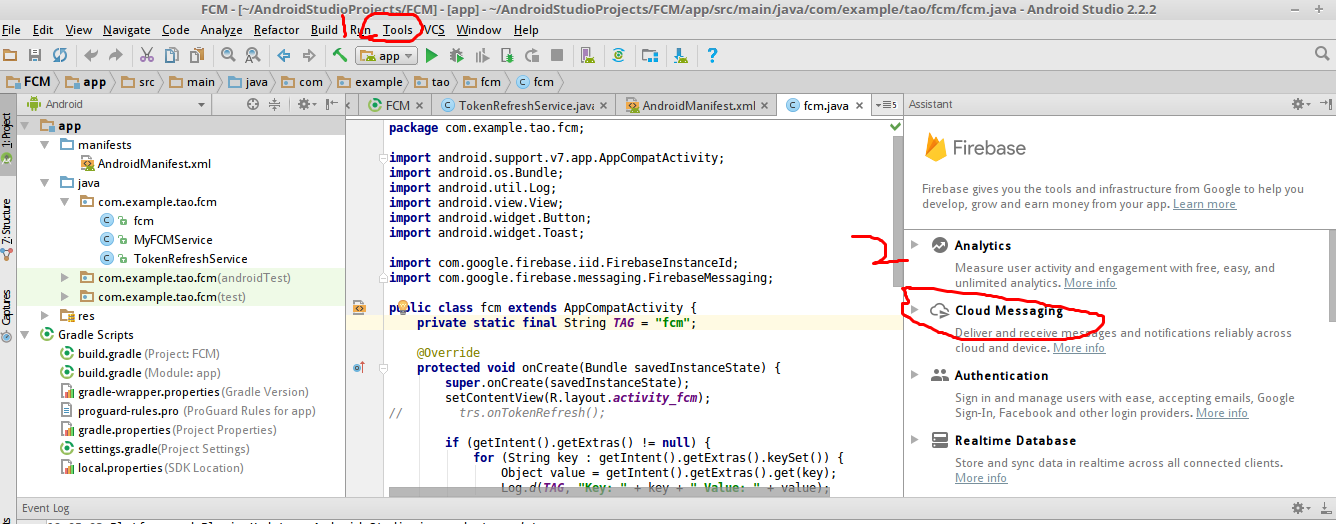Viewport: 1336px width, 524px height.
Task: Expand the Analytics section in Assistant
Action: click(915, 245)
